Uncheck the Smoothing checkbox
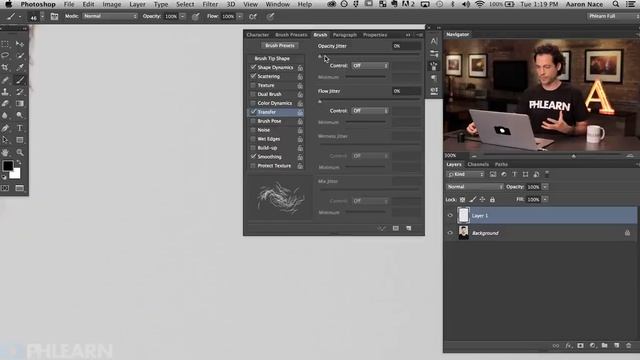Viewport: 640px width, 360px height. click(253, 156)
